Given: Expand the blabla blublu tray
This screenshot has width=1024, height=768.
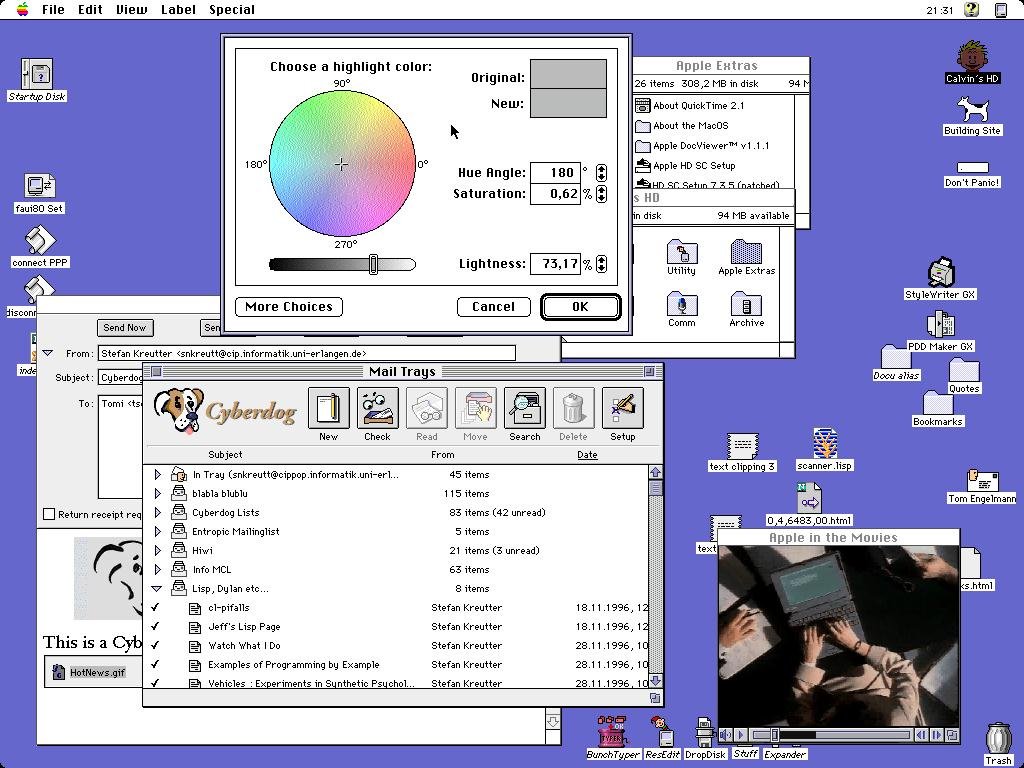Looking at the screenshot, I should [x=157, y=494].
